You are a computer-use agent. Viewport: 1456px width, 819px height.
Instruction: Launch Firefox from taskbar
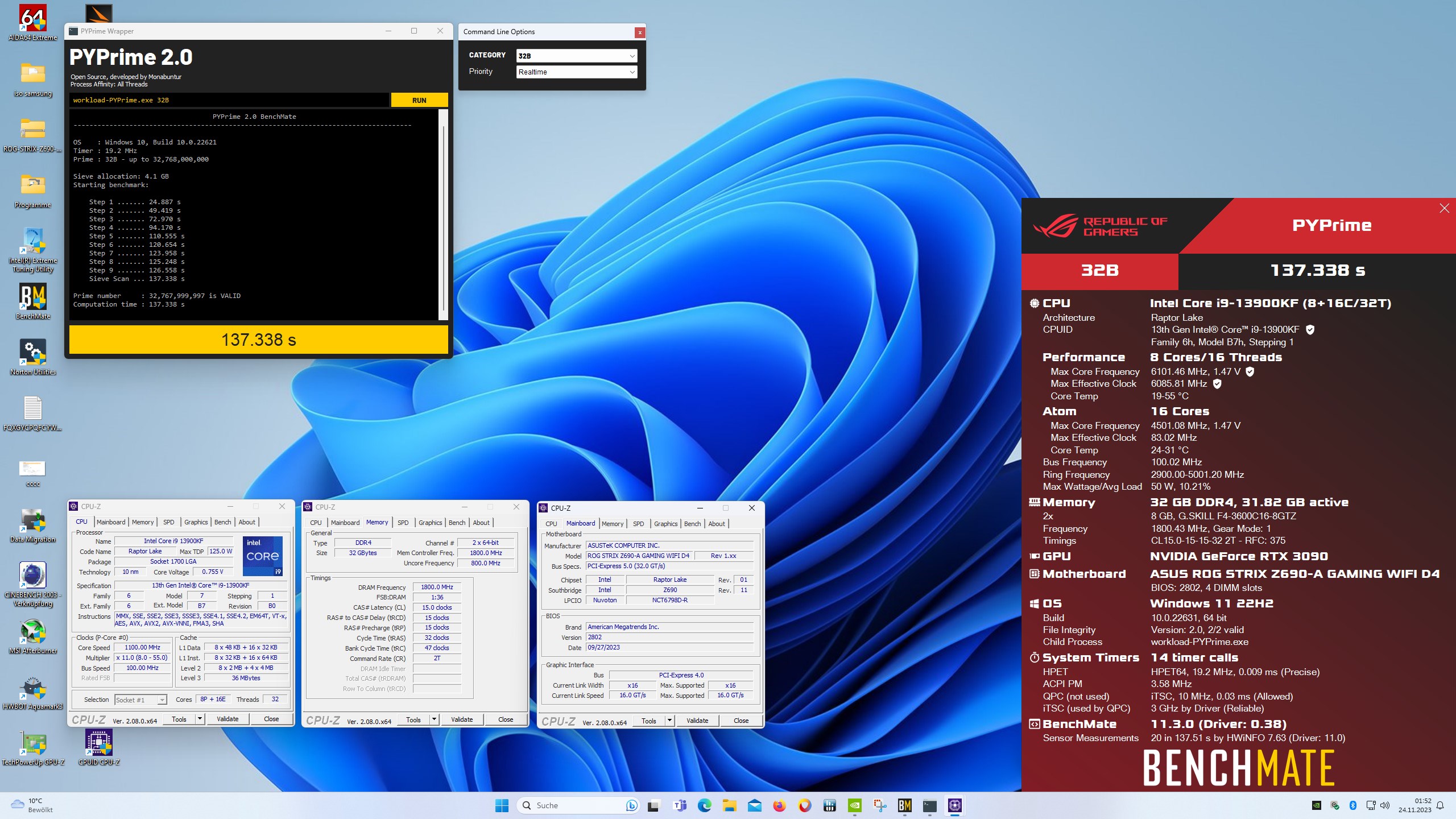coord(779,805)
